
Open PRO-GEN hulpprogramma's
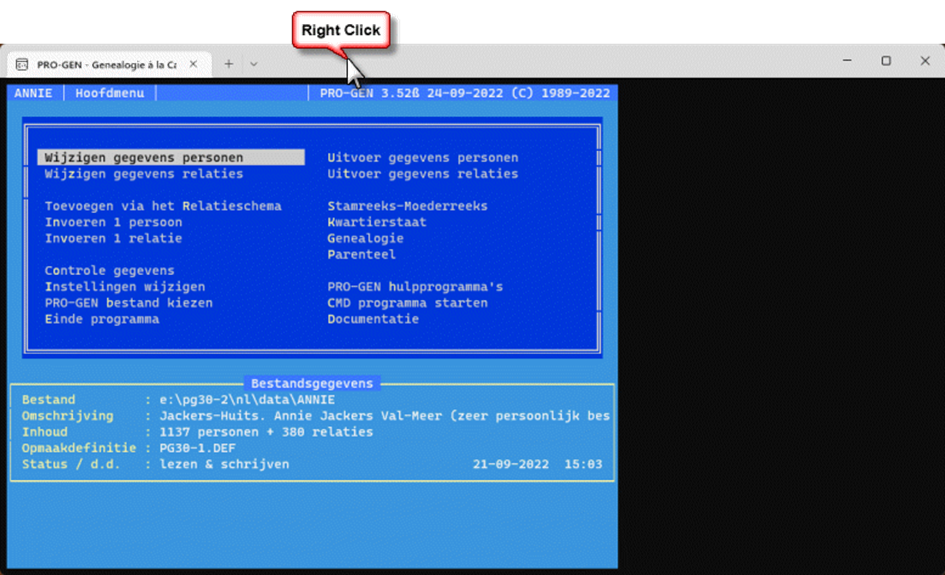415,287
